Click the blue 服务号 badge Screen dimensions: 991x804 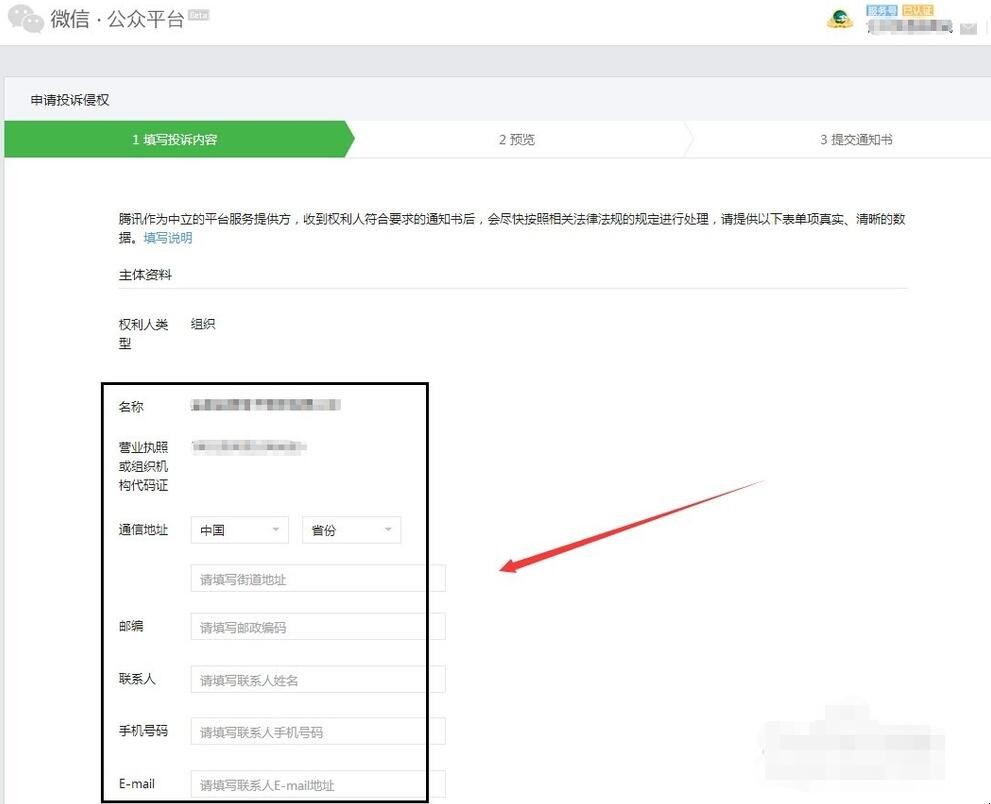881,10
